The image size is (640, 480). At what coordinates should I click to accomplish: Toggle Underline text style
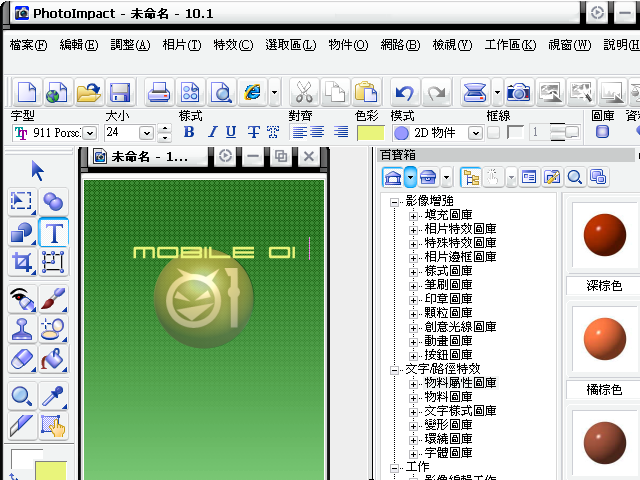231,132
